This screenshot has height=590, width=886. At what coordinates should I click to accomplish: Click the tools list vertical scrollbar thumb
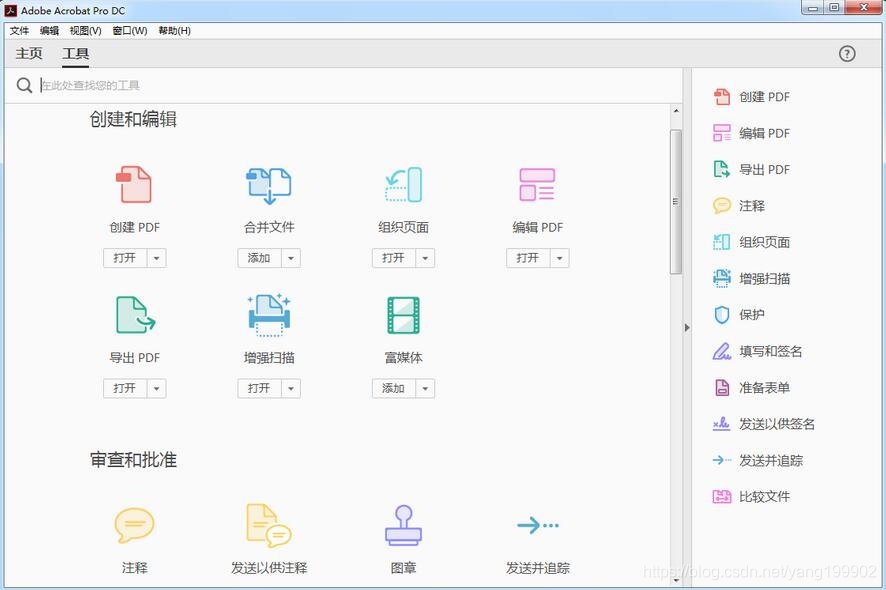click(x=676, y=202)
